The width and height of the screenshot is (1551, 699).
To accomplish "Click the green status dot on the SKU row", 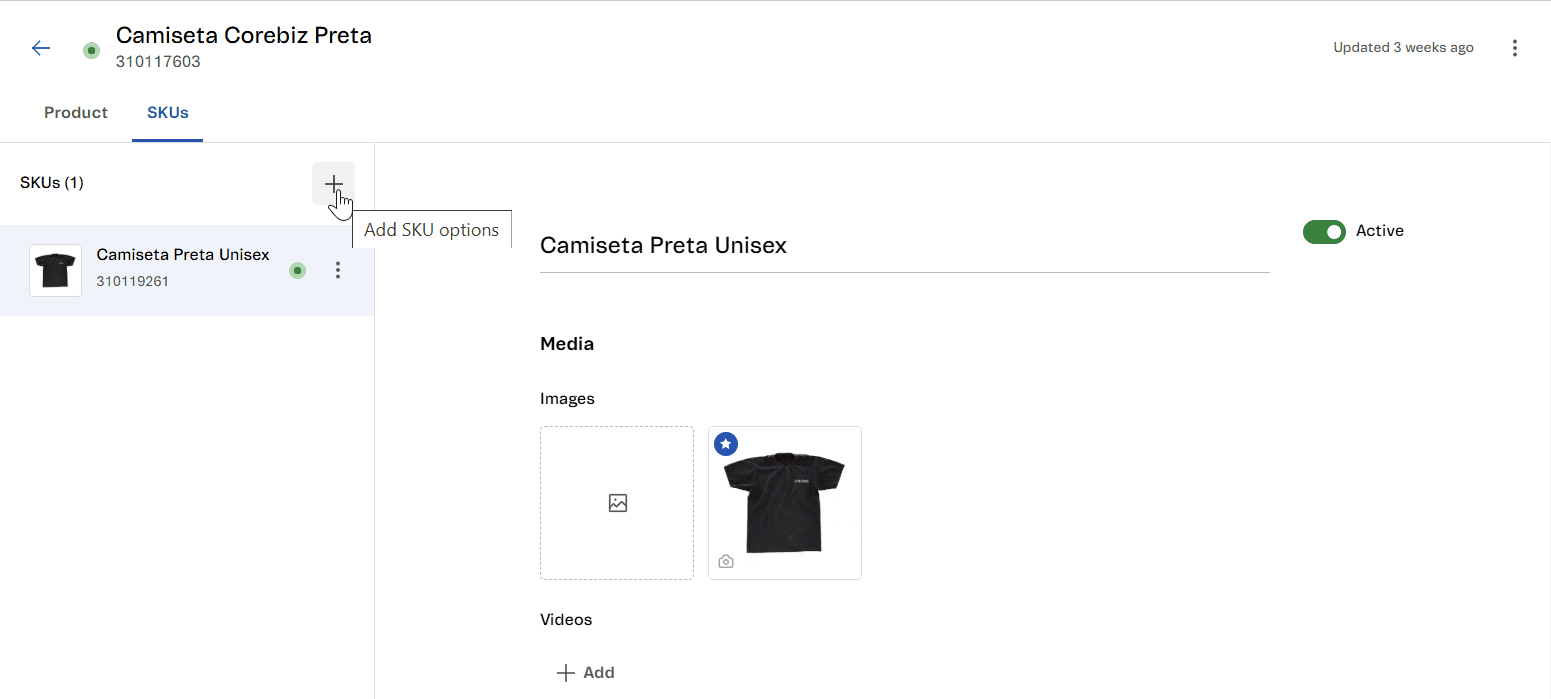I will (x=297, y=270).
